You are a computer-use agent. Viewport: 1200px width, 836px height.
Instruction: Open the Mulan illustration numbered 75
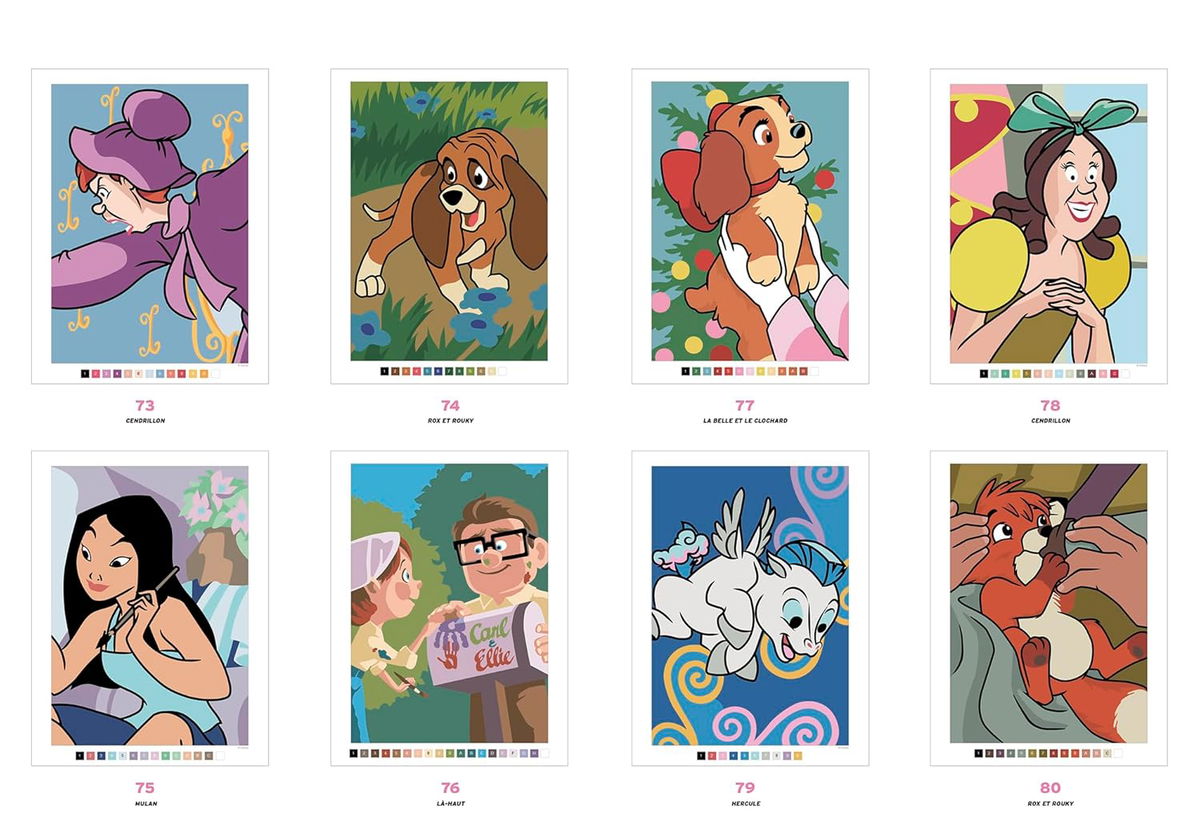150,605
